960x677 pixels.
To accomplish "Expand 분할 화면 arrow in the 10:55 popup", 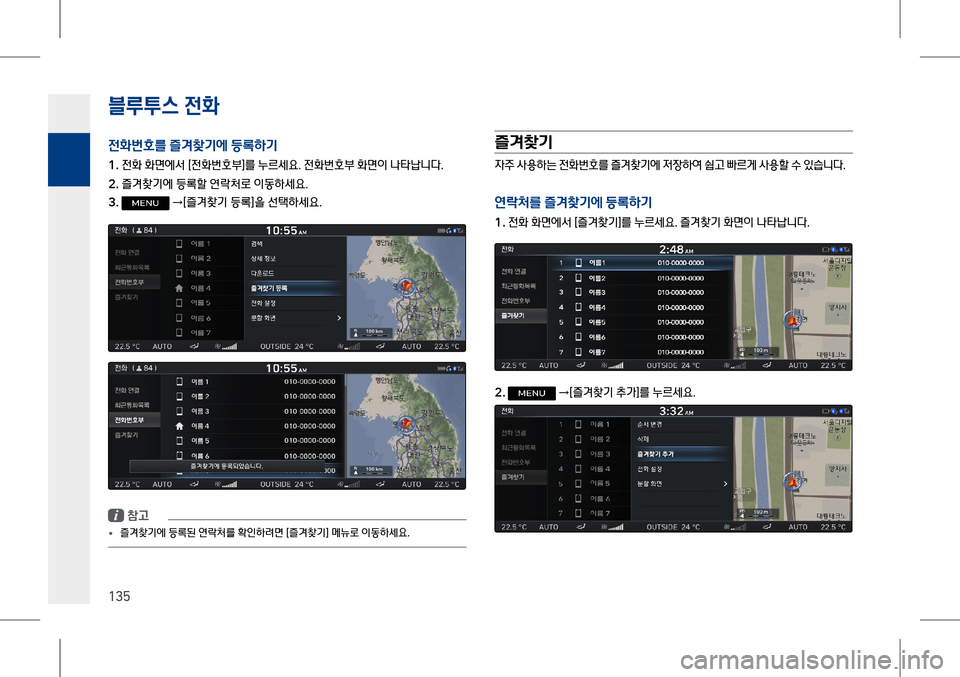I will pyautogui.click(x=339, y=318).
